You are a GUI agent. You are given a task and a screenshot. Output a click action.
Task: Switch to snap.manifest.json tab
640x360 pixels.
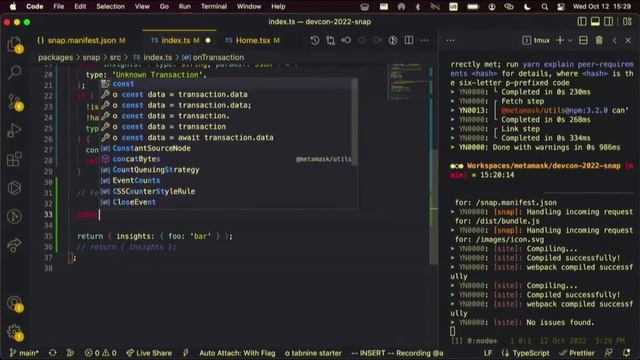pyautogui.click(x=81, y=40)
